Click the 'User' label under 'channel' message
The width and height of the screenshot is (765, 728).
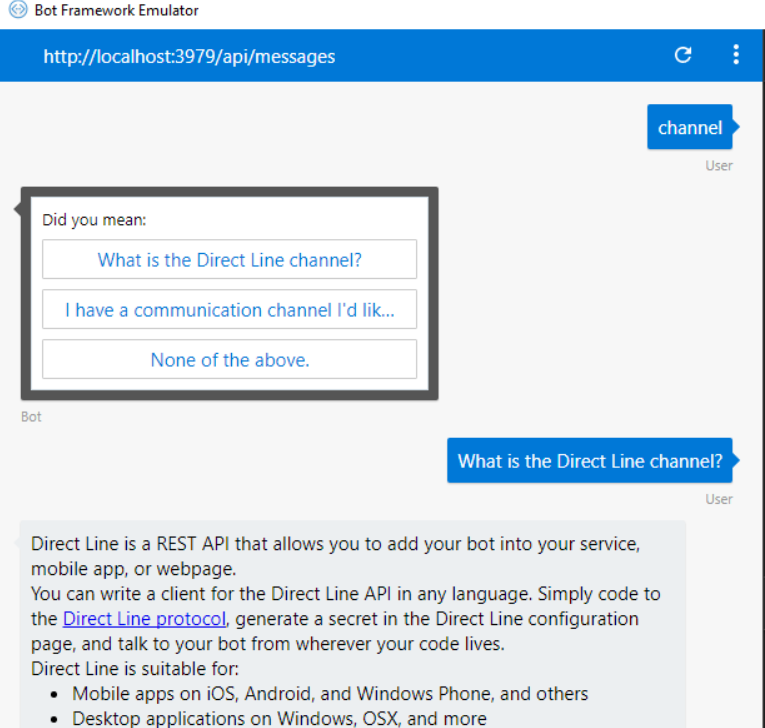(719, 165)
